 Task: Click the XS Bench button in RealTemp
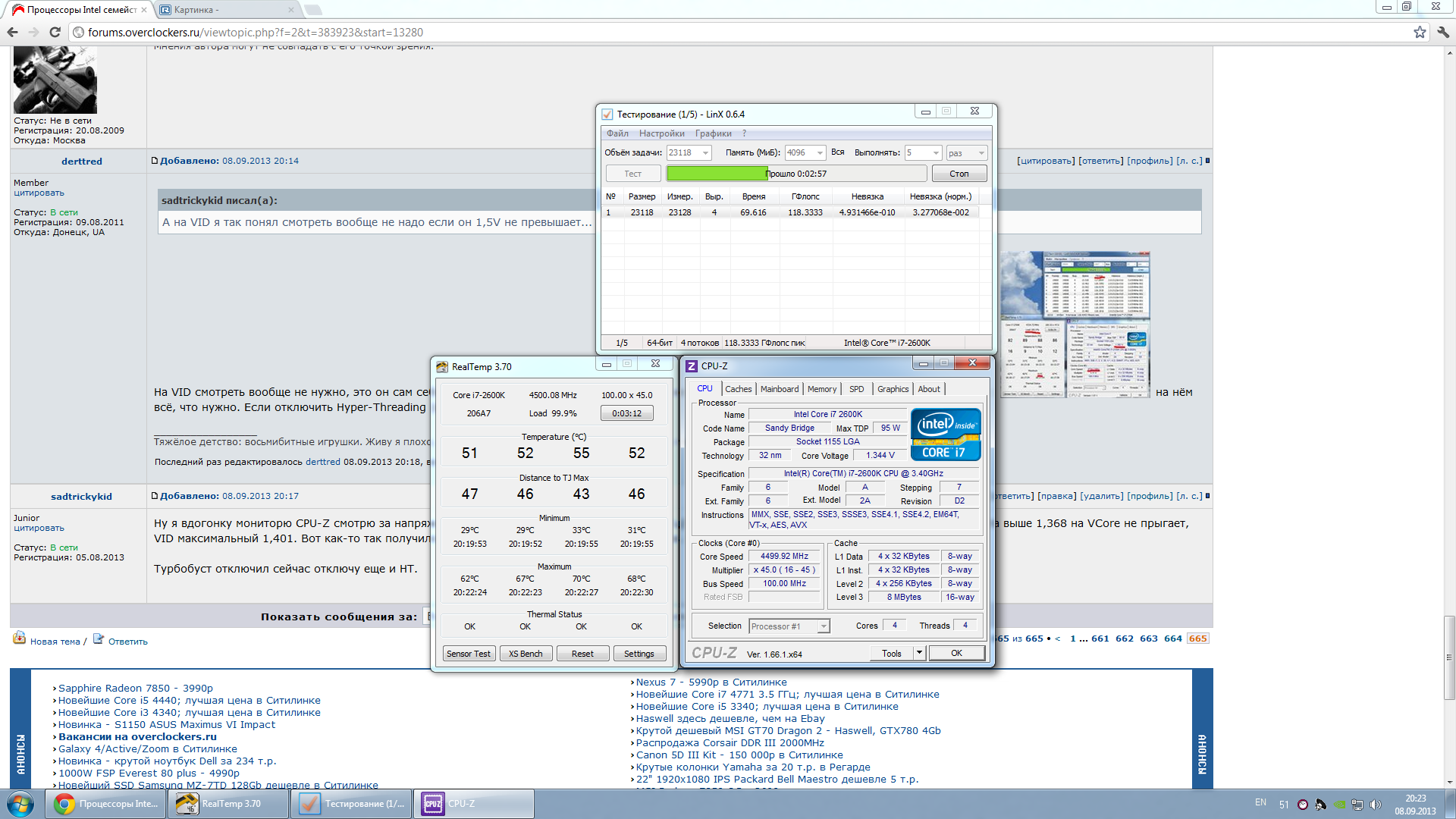point(526,654)
